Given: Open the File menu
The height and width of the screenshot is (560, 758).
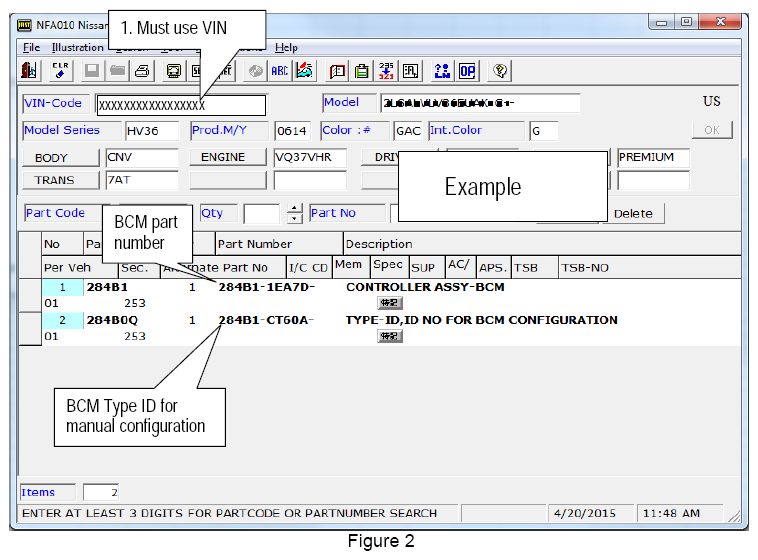Looking at the screenshot, I should coord(31,47).
